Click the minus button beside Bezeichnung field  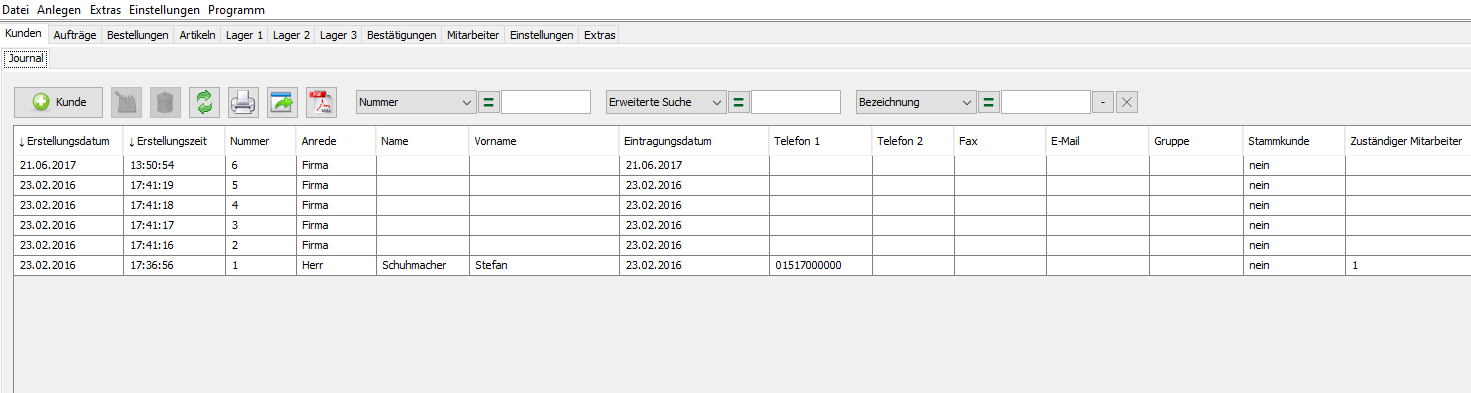[1102, 102]
